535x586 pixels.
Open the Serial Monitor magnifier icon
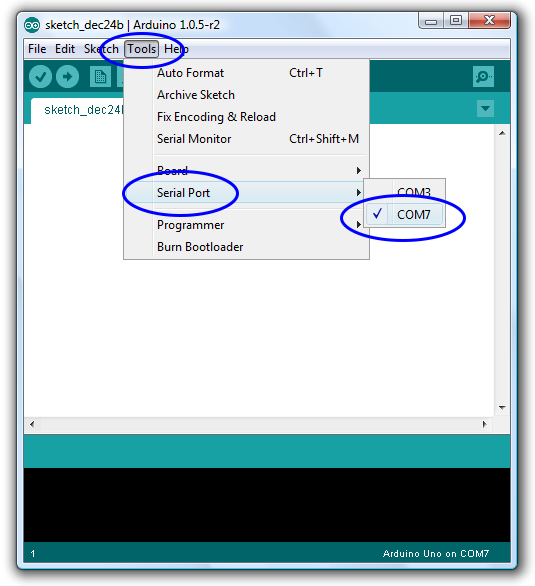tap(483, 77)
